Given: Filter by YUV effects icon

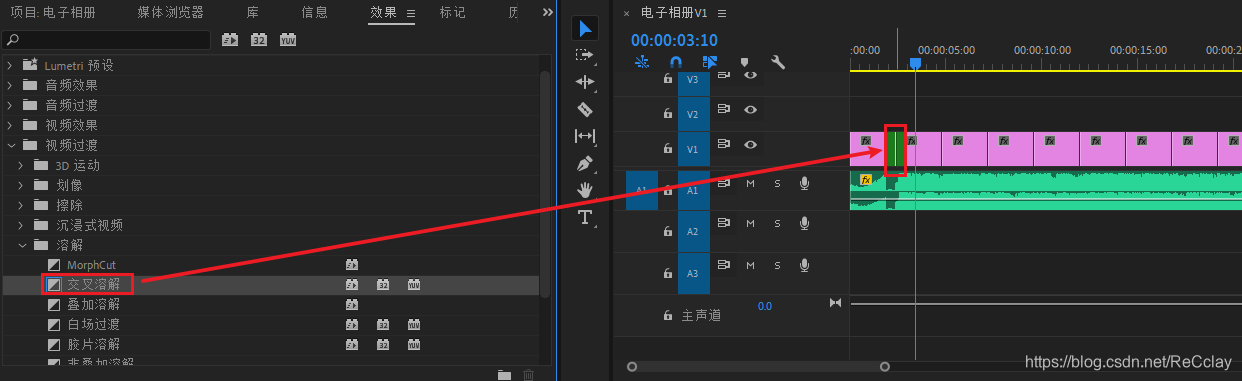Looking at the screenshot, I should [288, 40].
